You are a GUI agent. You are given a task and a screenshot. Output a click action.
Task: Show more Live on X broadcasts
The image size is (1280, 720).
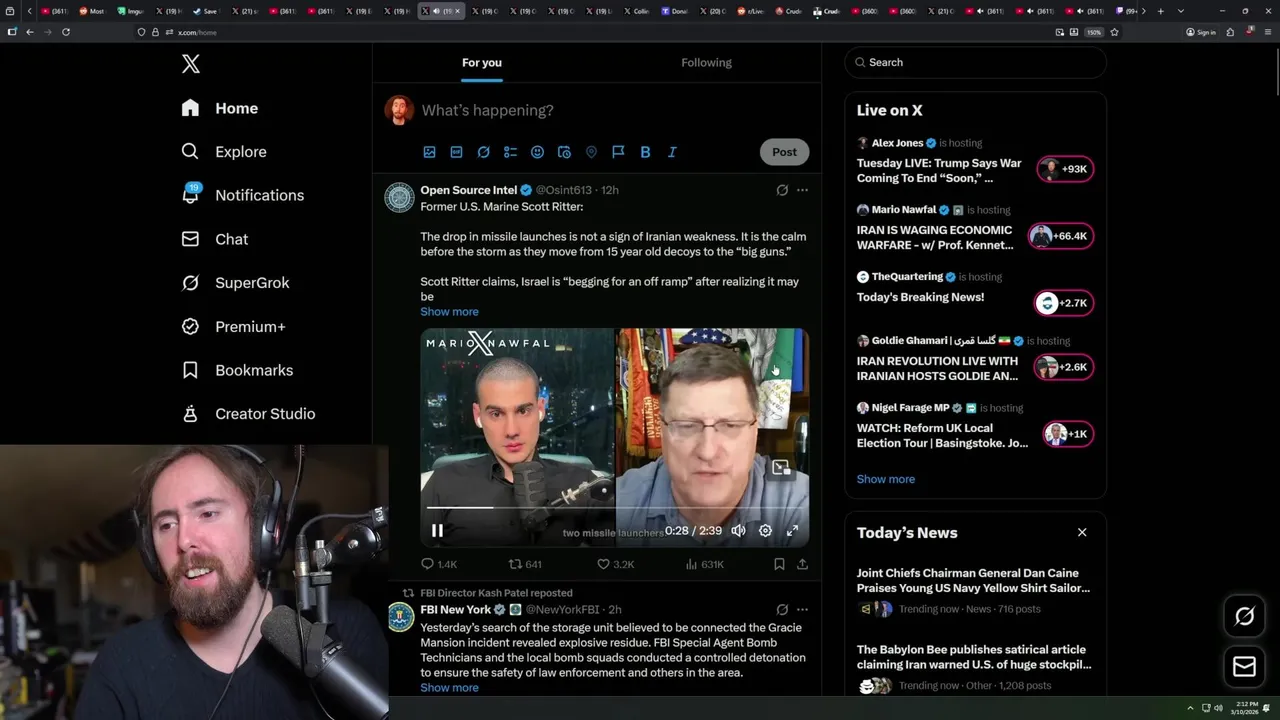point(886,479)
